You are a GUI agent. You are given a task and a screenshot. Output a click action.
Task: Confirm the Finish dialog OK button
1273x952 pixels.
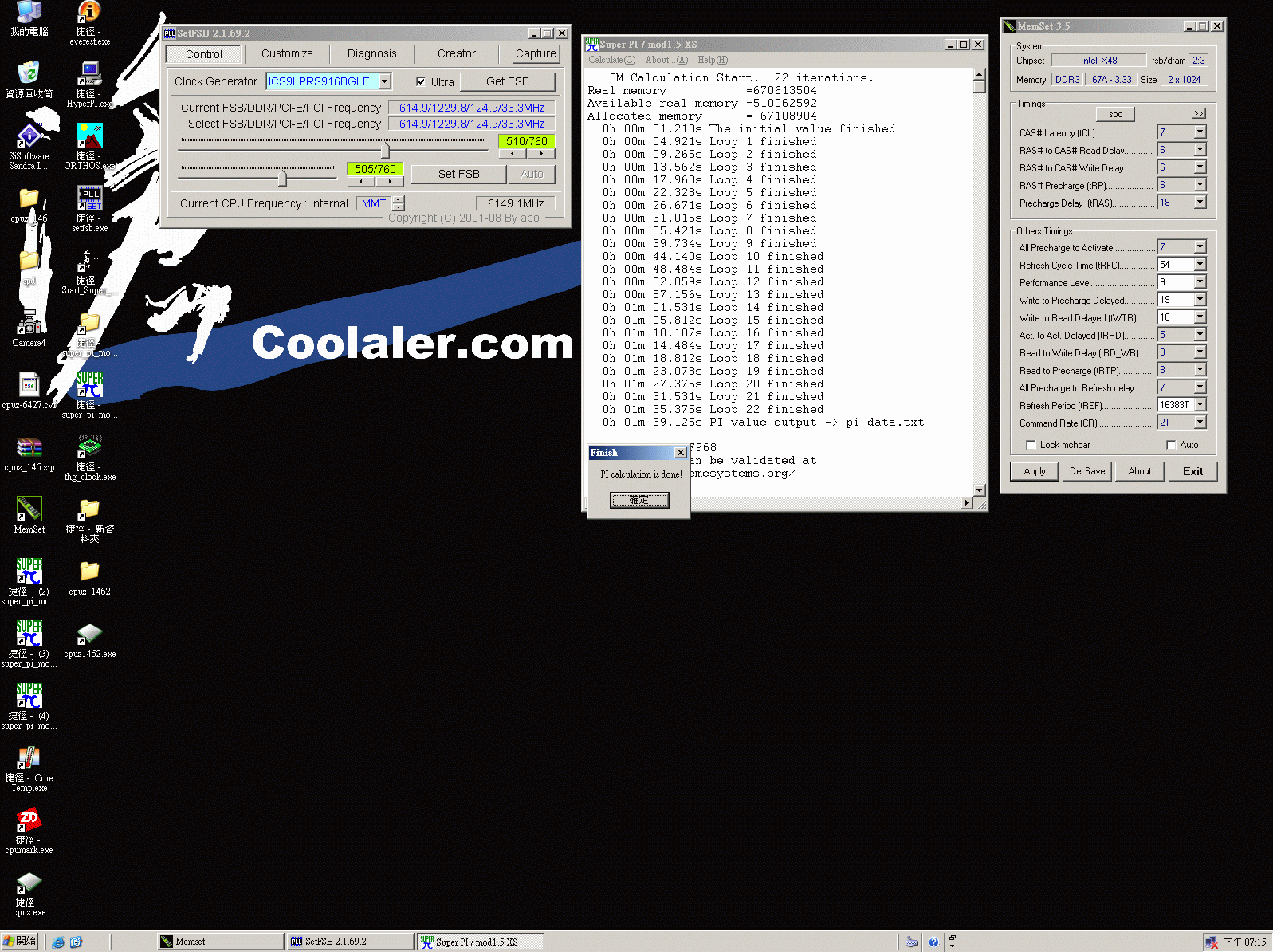[x=639, y=500]
